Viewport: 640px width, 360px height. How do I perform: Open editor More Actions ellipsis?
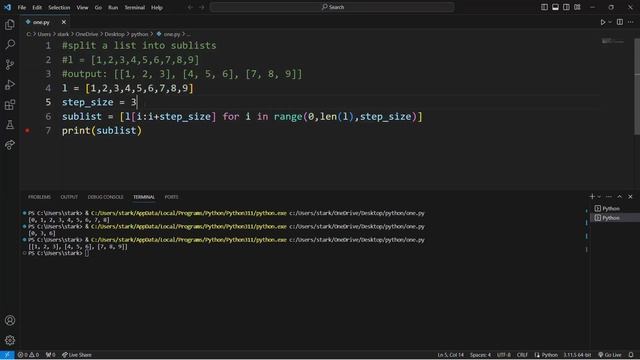pyautogui.click(x=631, y=22)
